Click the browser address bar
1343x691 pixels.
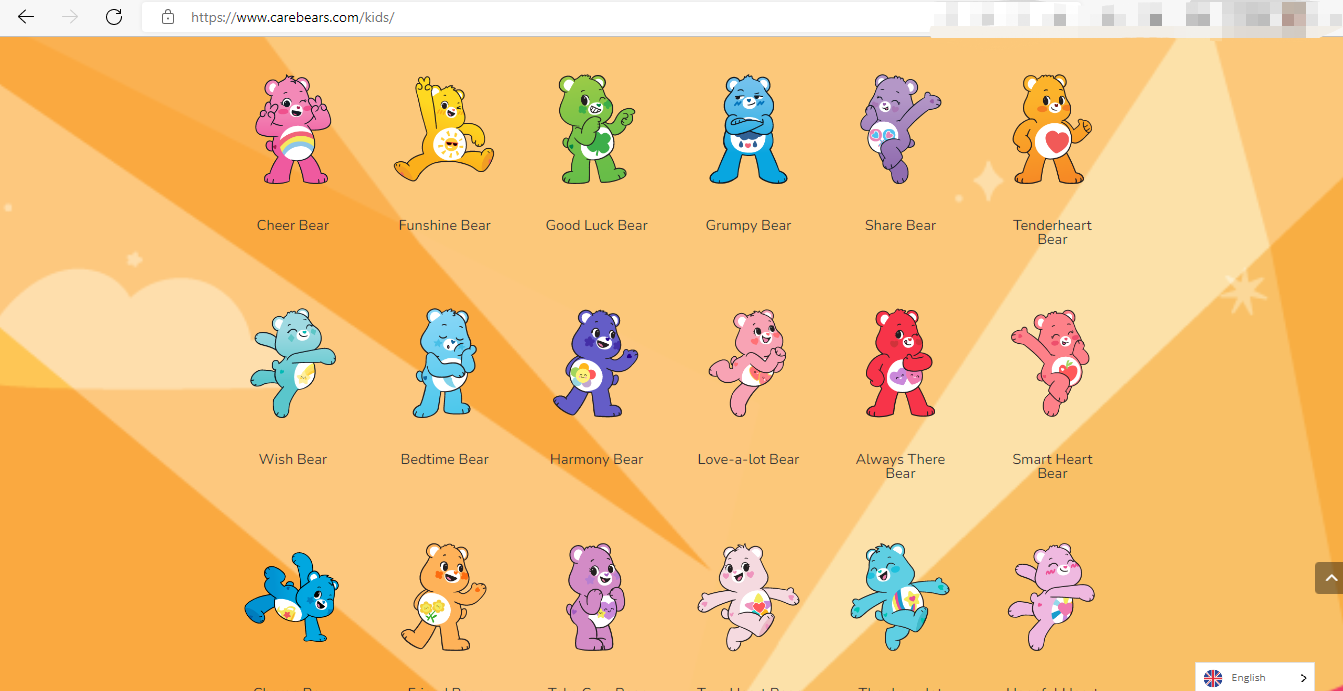click(400, 17)
